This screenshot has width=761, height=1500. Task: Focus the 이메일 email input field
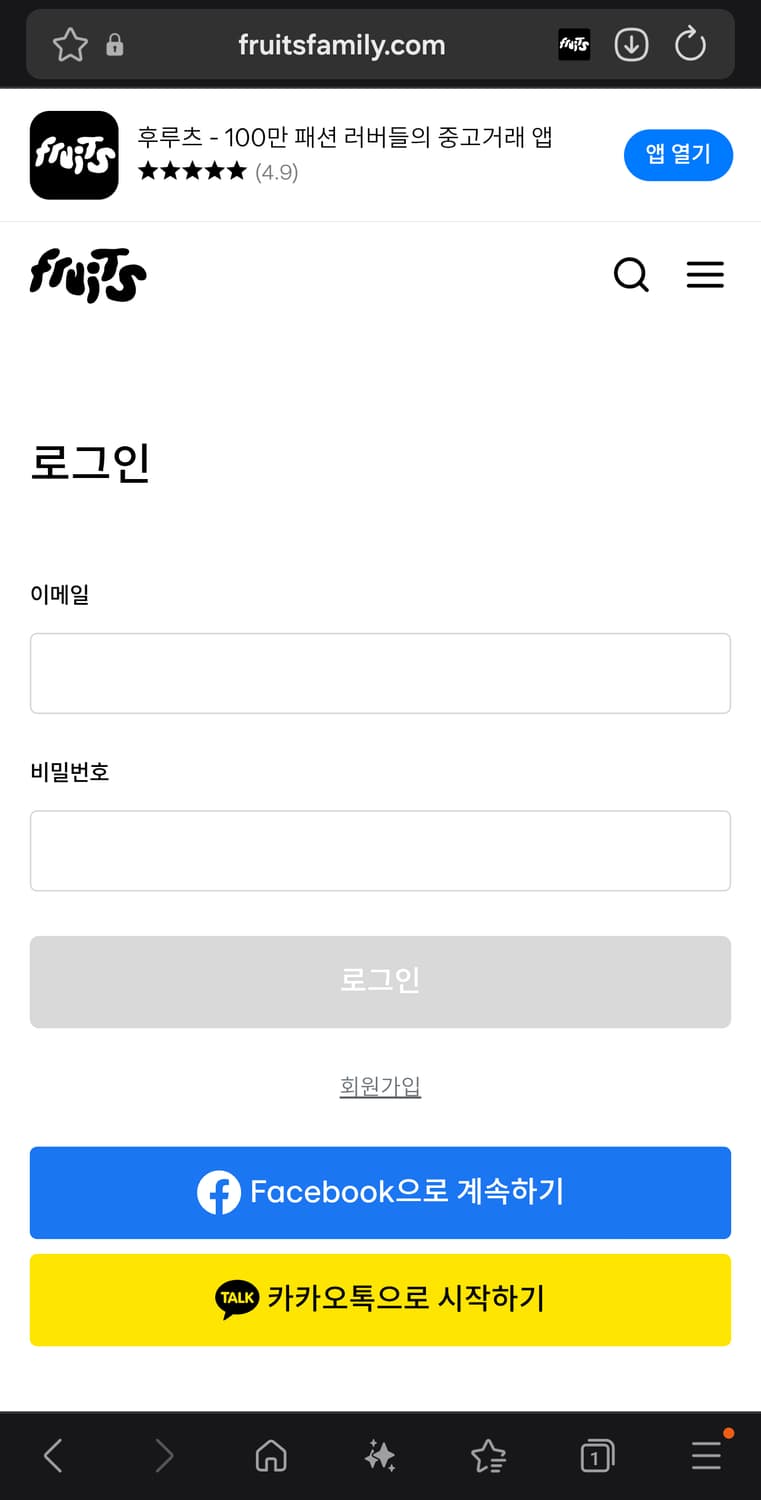[x=380, y=672]
